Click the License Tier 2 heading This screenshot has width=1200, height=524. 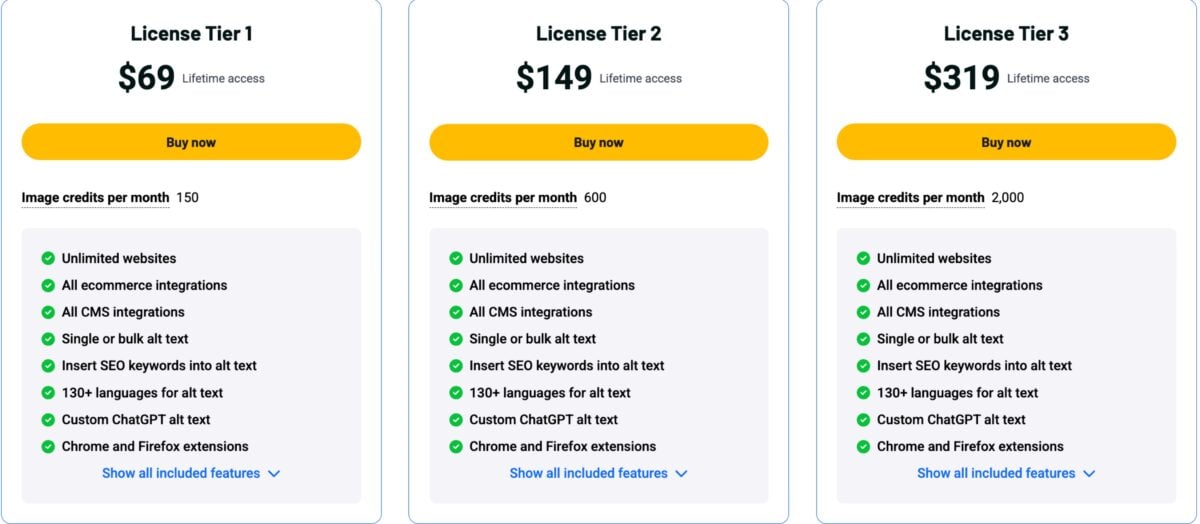point(598,34)
